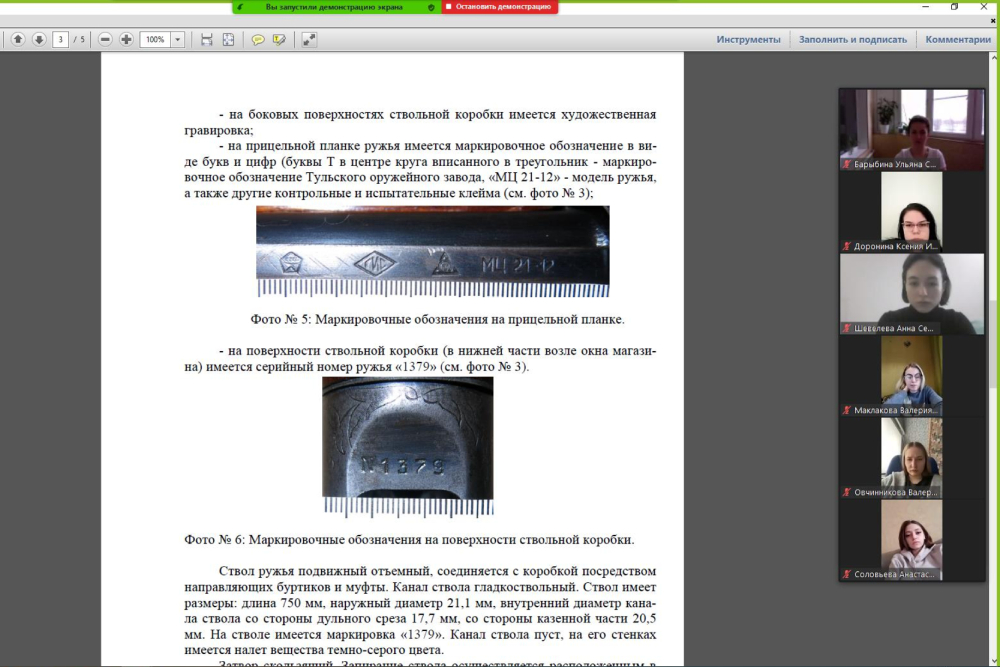Click the page number input field

pos(61,39)
